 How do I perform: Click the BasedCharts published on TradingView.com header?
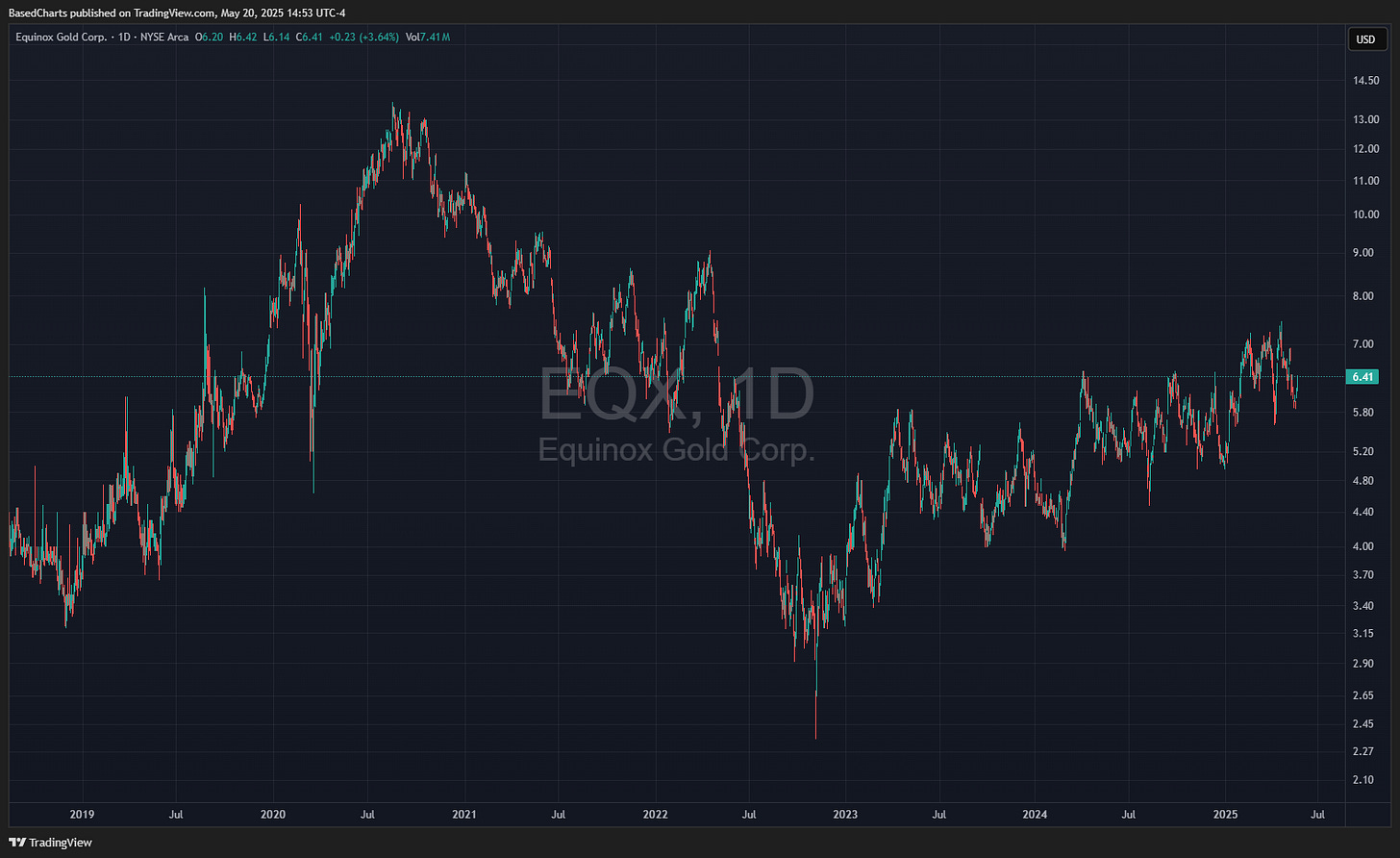click(x=177, y=12)
